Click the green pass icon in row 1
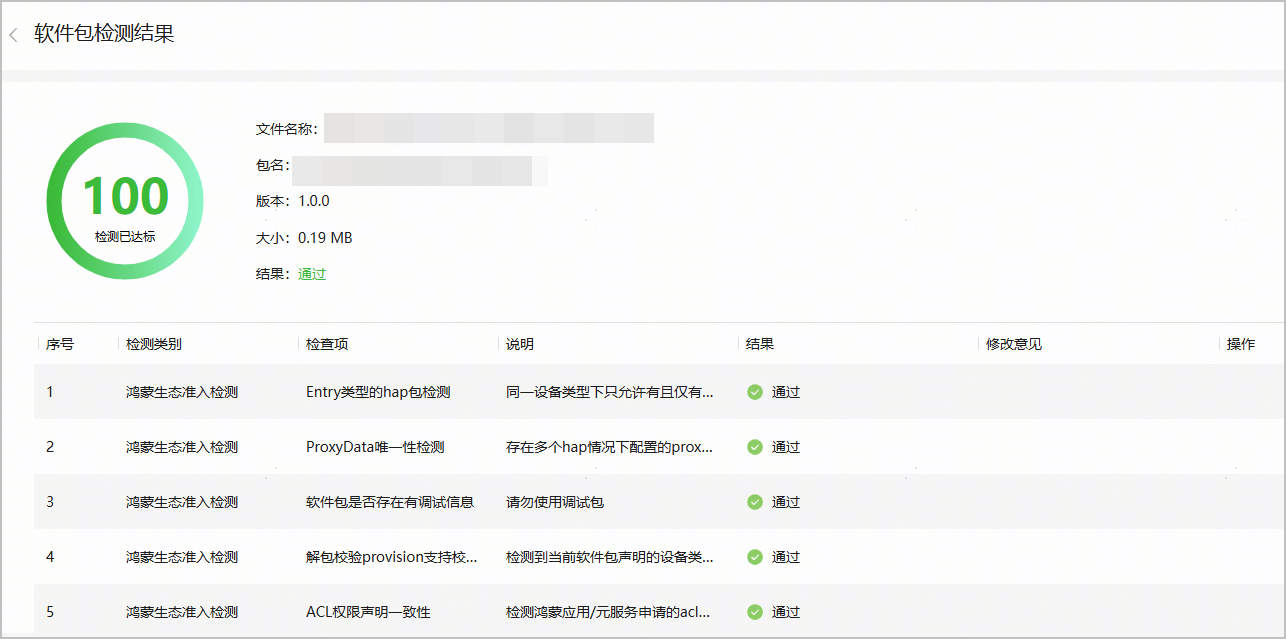Screen dimensions: 1286x639 tap(755, 392)
